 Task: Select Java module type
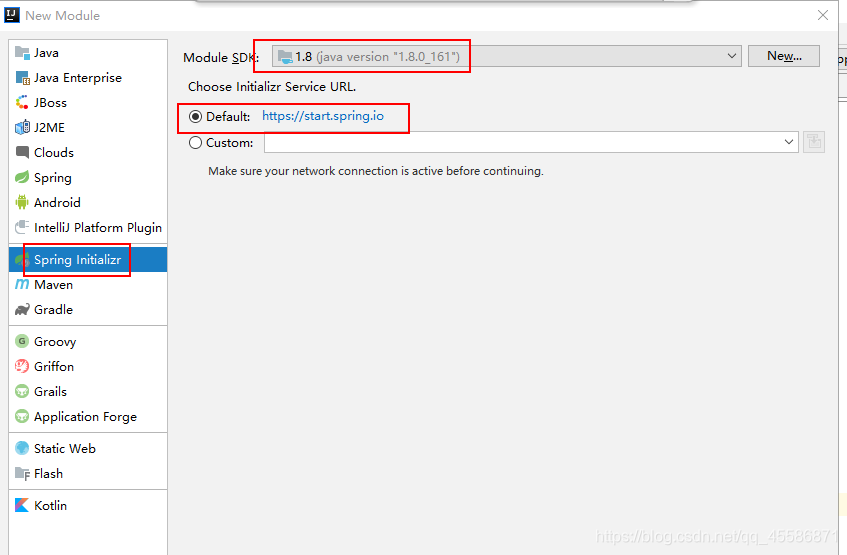coord(88,52)
